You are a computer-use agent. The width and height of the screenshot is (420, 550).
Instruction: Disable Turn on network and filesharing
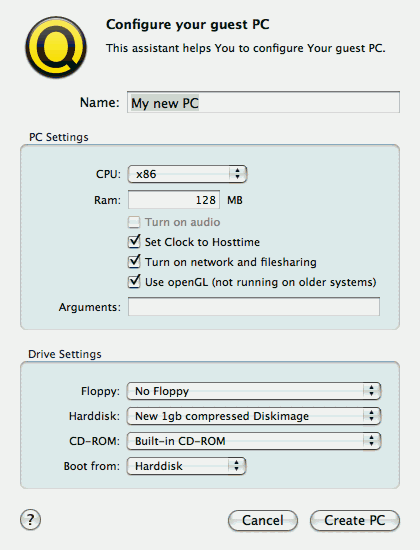[x=134, y=262]
